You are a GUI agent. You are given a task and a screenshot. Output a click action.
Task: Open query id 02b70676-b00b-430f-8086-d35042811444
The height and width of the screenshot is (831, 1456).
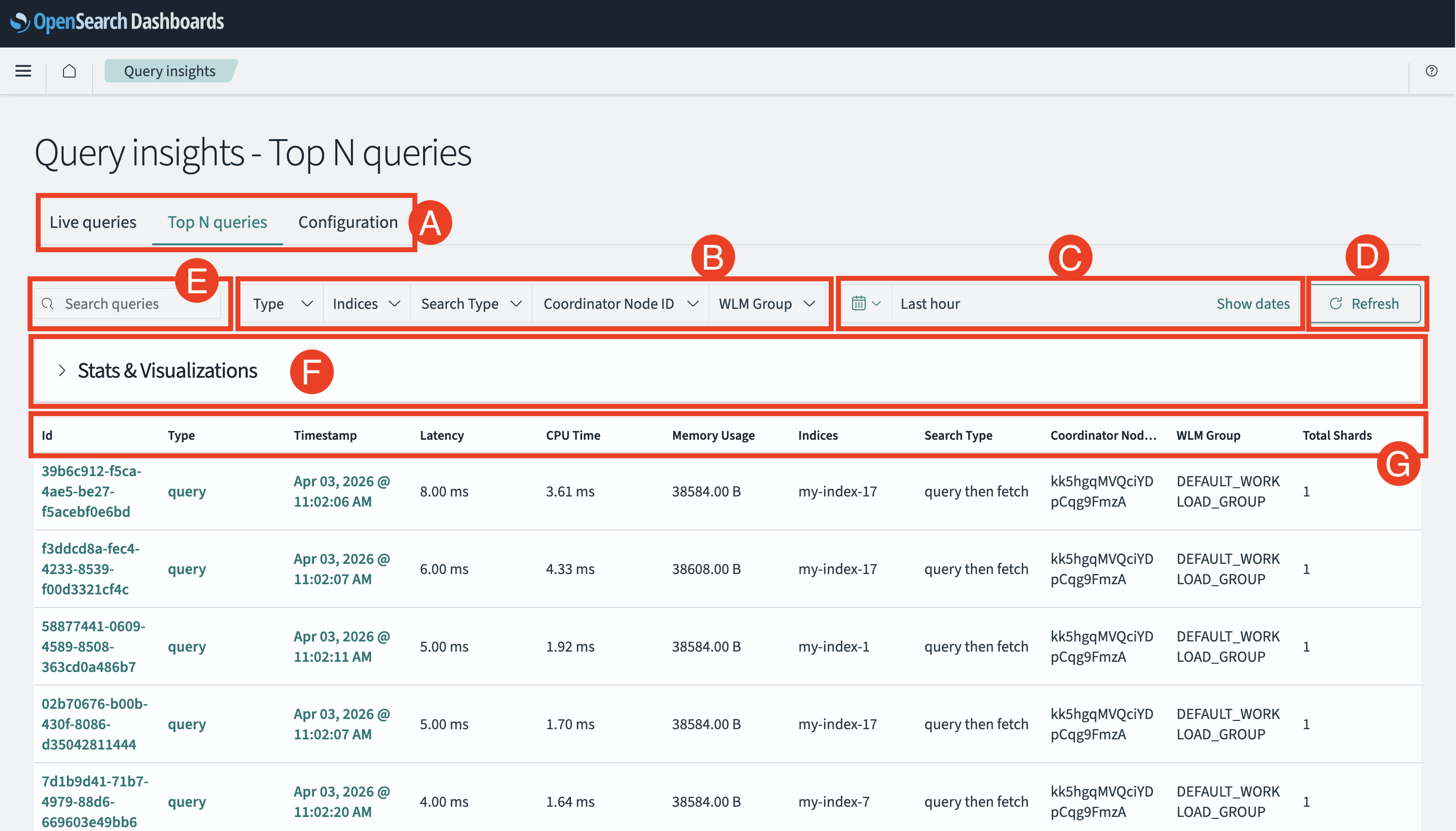click(94, 724)
